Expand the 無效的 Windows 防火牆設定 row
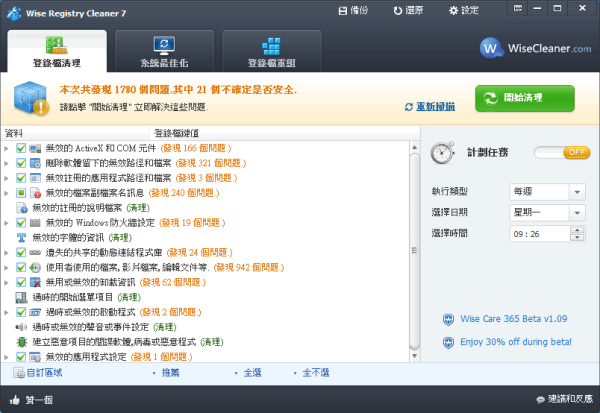Image resolution: width=600 pixels, height=413 pixels. pyautogui.click(x=7, y=223)
